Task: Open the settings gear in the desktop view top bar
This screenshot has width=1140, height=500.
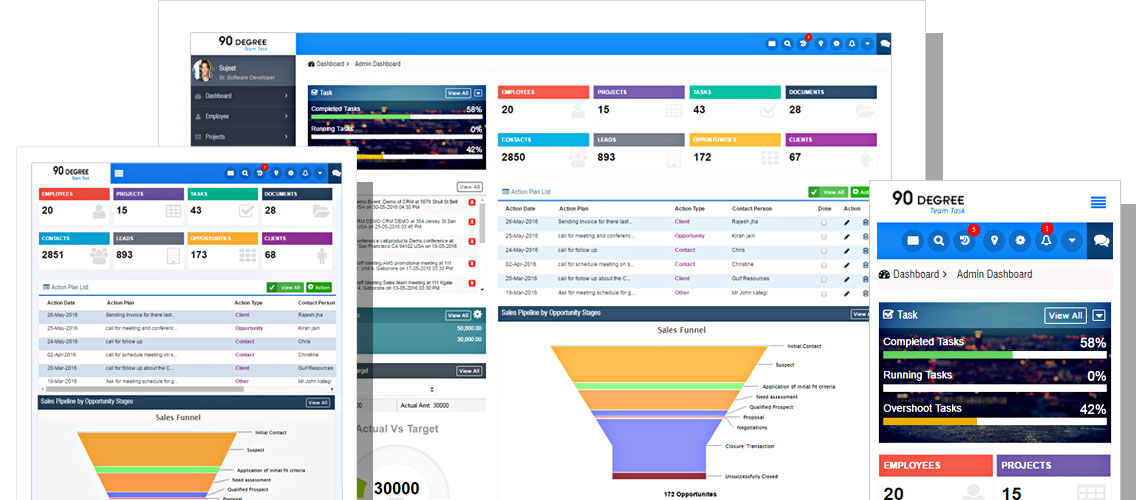Action: pos(836,44)
